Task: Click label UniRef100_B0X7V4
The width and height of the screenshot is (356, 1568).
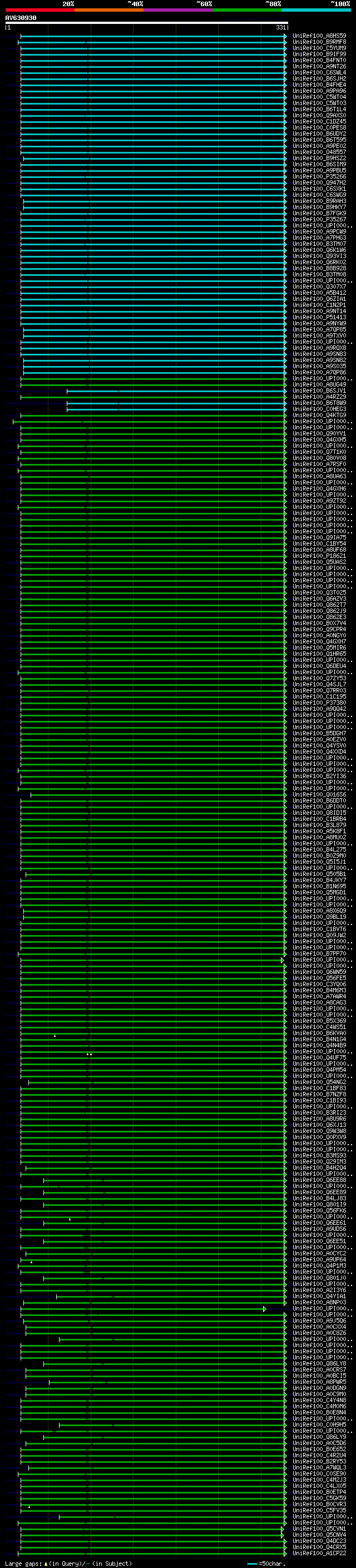Action: point(319,624)
